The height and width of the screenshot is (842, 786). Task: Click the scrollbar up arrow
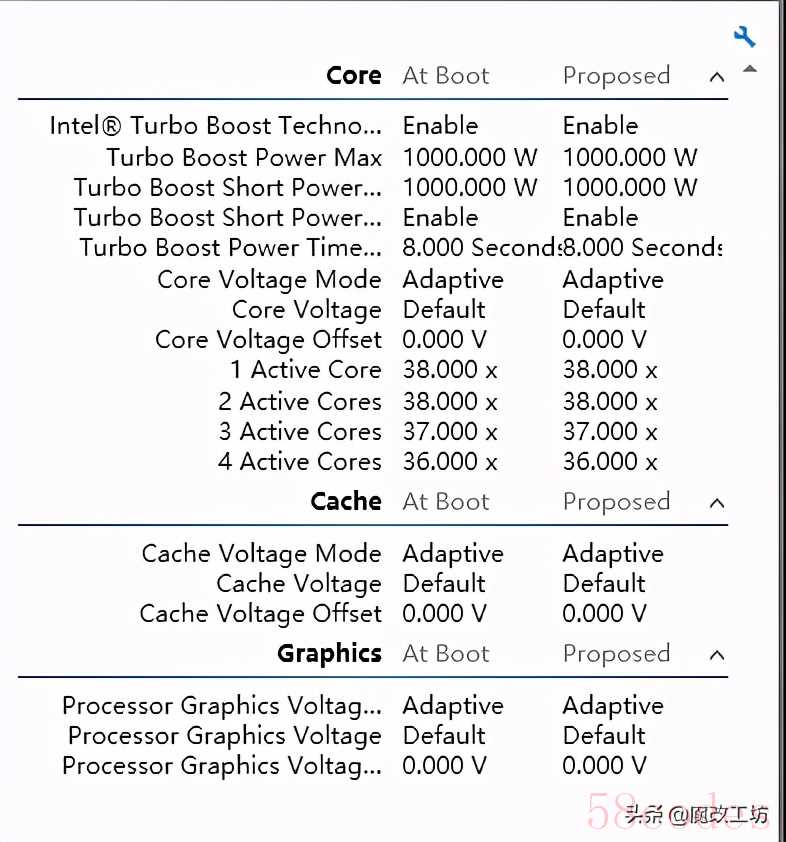pos(750,69)
